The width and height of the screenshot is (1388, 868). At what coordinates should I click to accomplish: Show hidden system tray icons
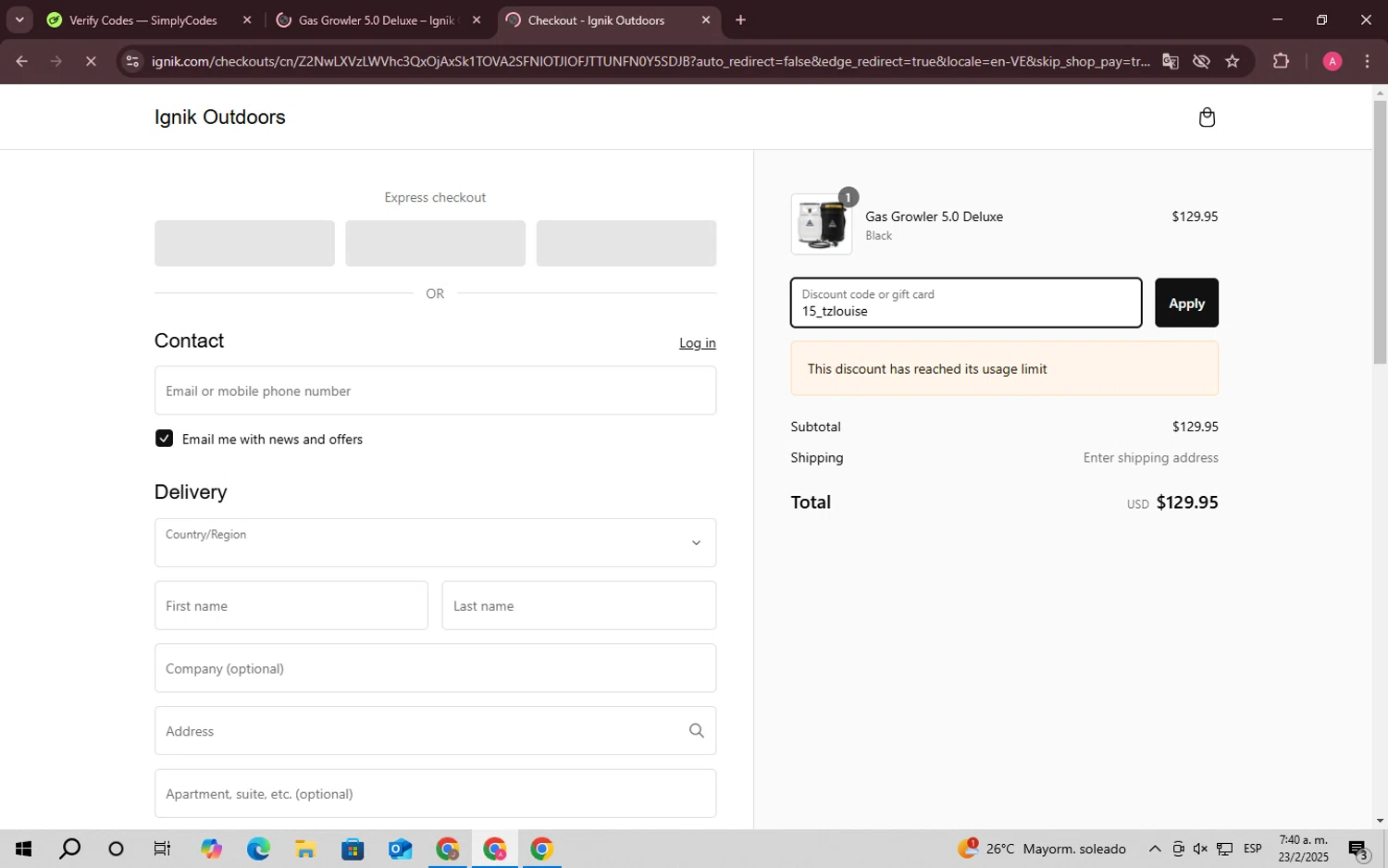1155,849
